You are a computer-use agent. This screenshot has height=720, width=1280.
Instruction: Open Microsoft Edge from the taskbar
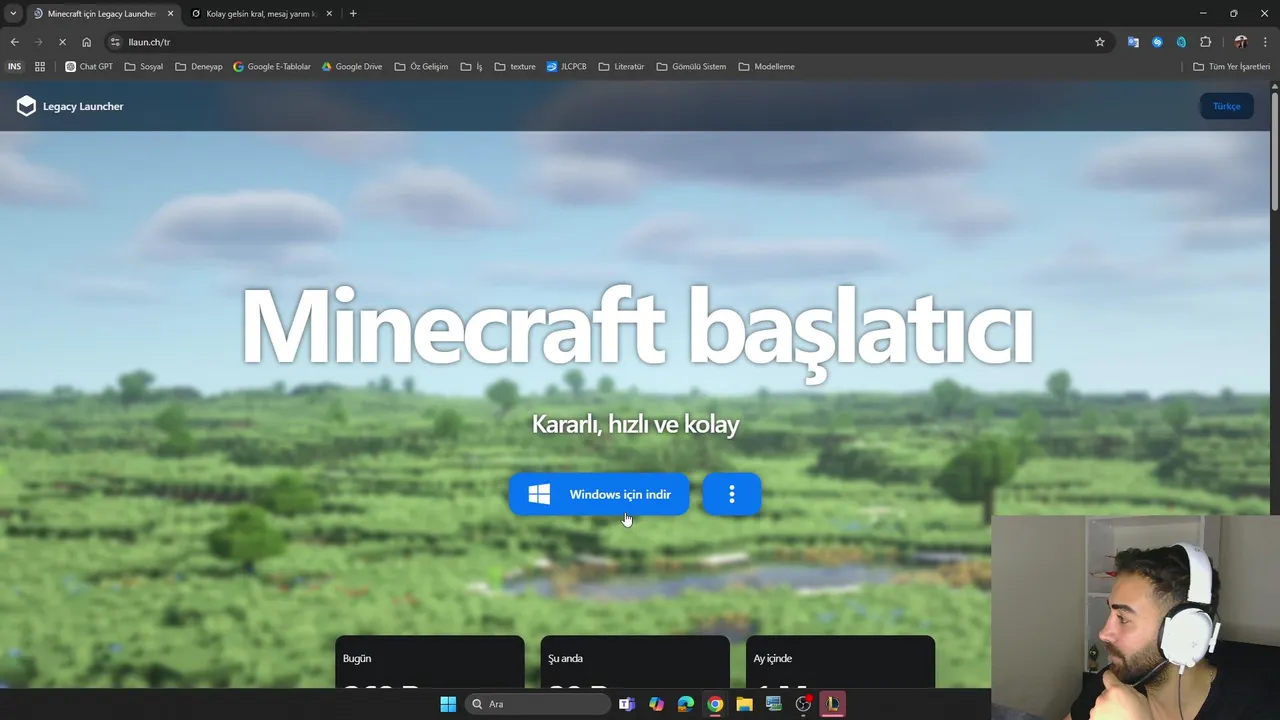point(685,704)
